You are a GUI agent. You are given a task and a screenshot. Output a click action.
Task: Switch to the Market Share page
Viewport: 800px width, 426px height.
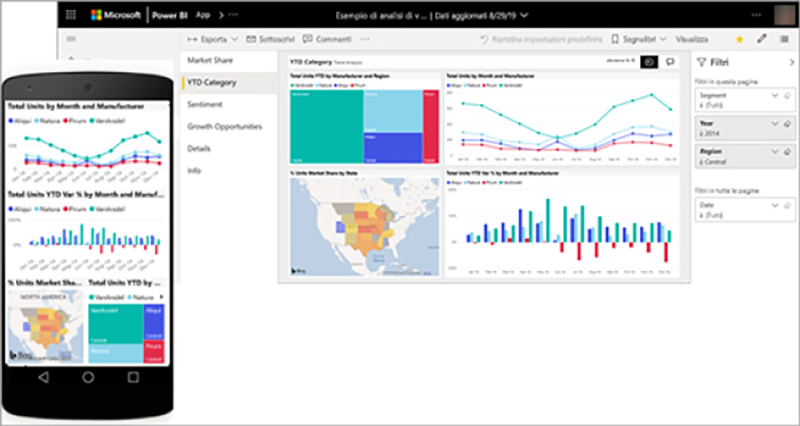click(x=212, y=62)
